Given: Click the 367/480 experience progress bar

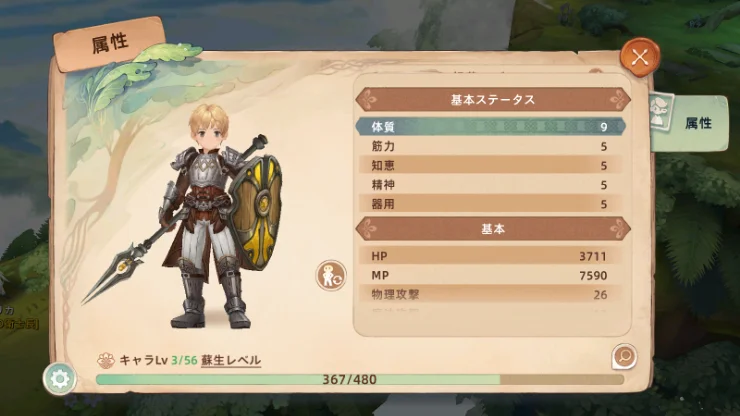Looking at the screenshot, I should click(360, 380).
